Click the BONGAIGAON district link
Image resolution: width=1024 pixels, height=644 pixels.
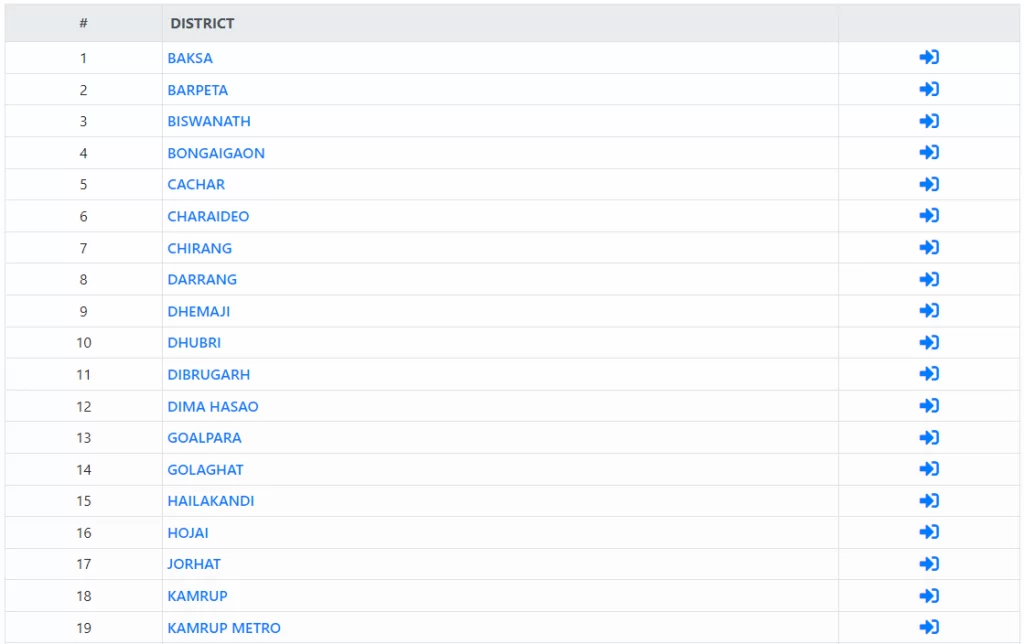click(216, 153)
